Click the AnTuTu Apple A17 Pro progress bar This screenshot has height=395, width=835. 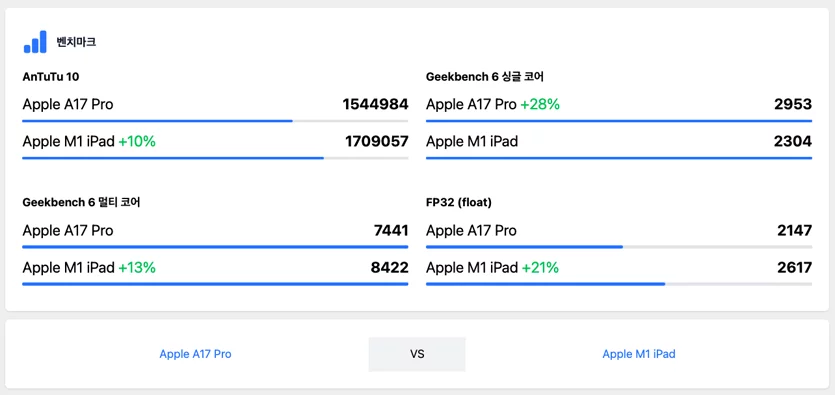215,121
